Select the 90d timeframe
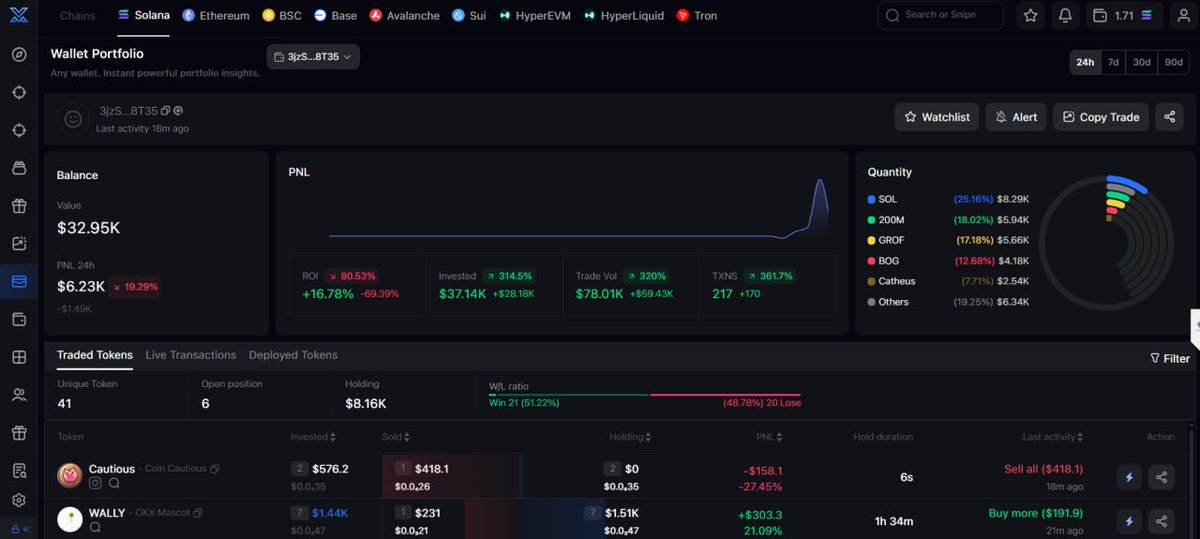Screen dimensions: 1200x539 pyautogui.click(x=1173, y=62)
